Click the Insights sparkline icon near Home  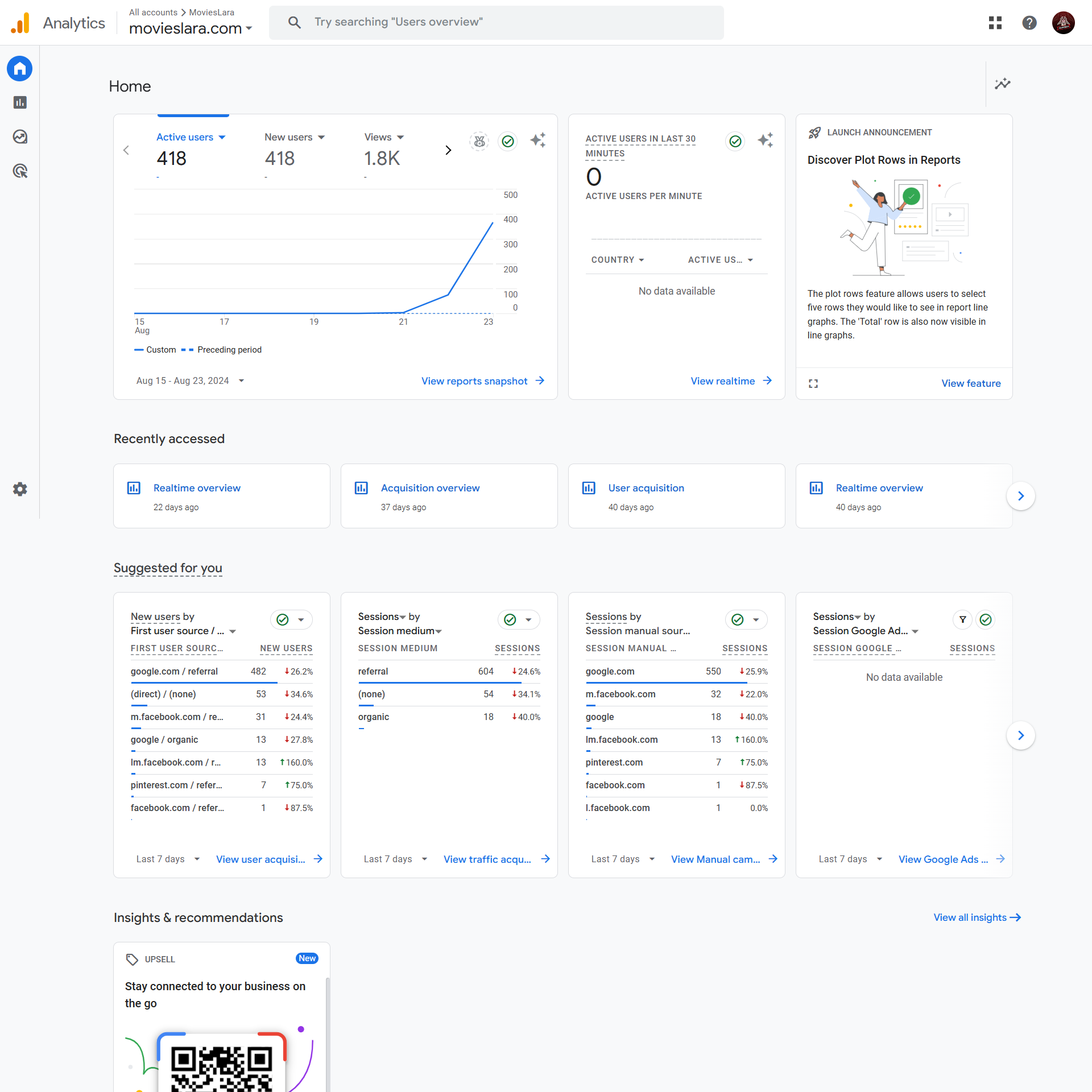tap(1002, 84)
